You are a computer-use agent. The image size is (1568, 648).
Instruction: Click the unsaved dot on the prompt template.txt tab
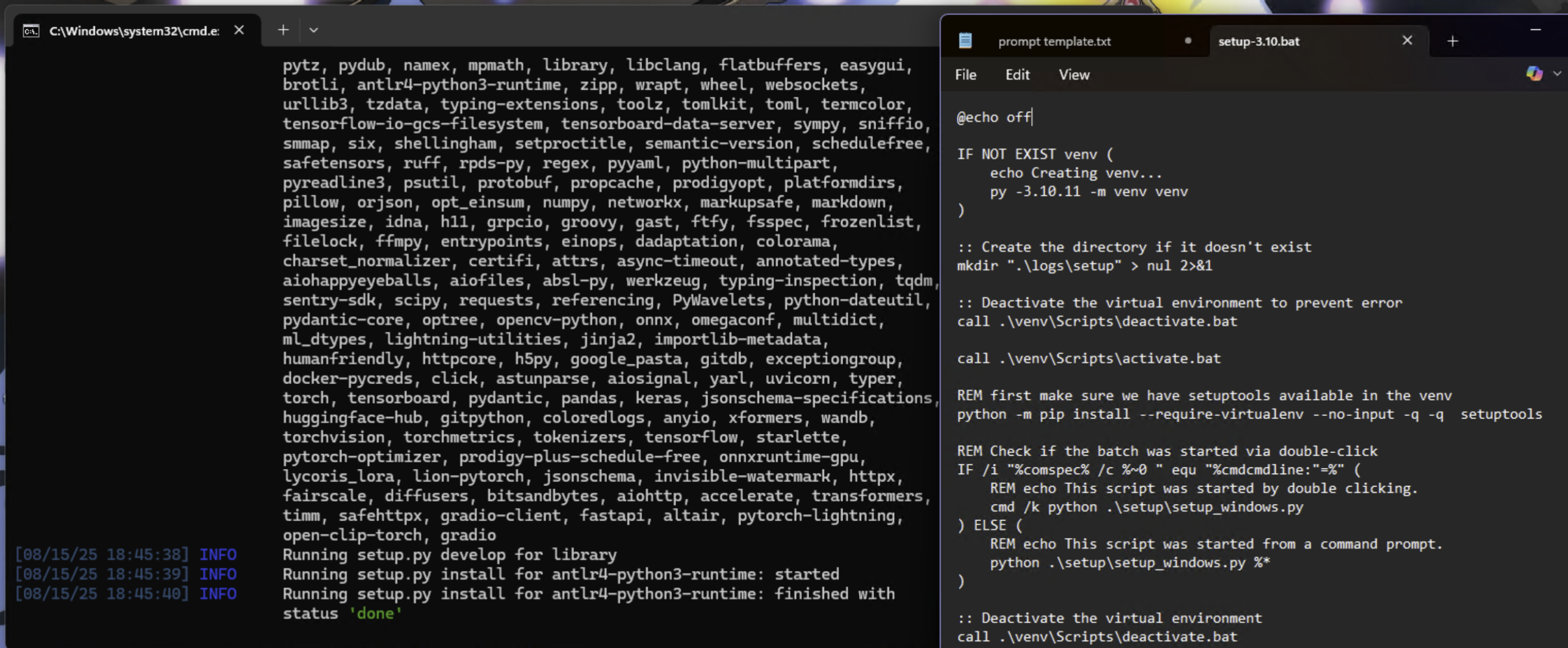click(1188, 41)
